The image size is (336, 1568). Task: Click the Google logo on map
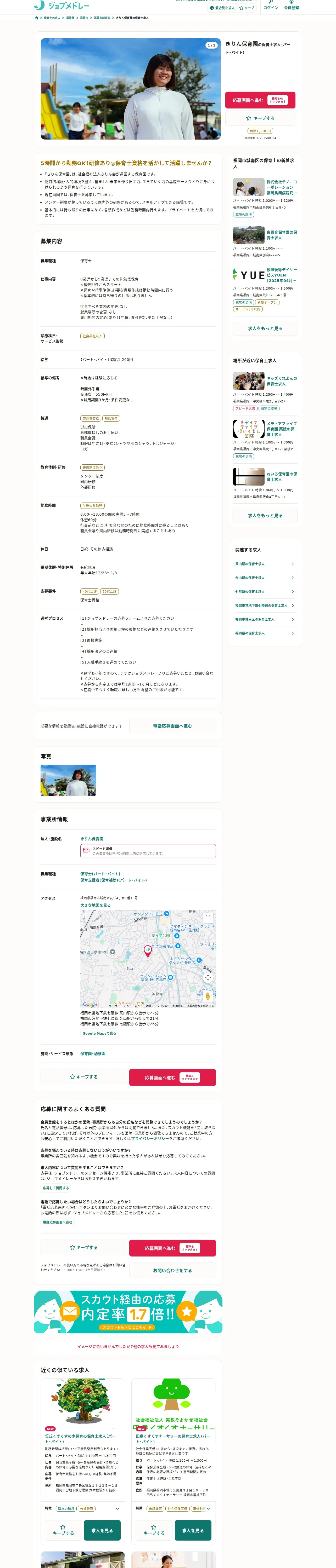point(90,1004)
